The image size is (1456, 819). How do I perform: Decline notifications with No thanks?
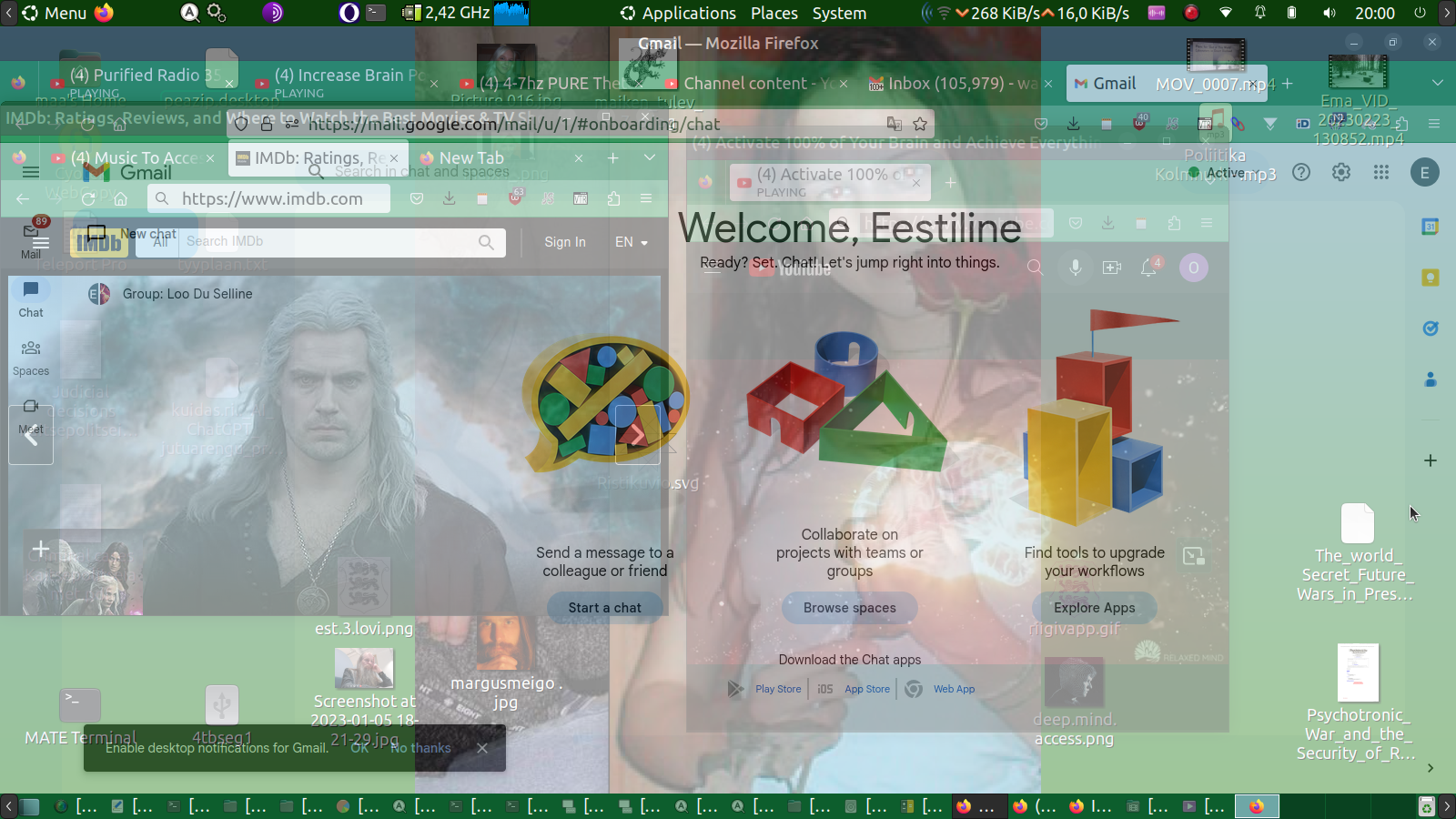[420, 748]
